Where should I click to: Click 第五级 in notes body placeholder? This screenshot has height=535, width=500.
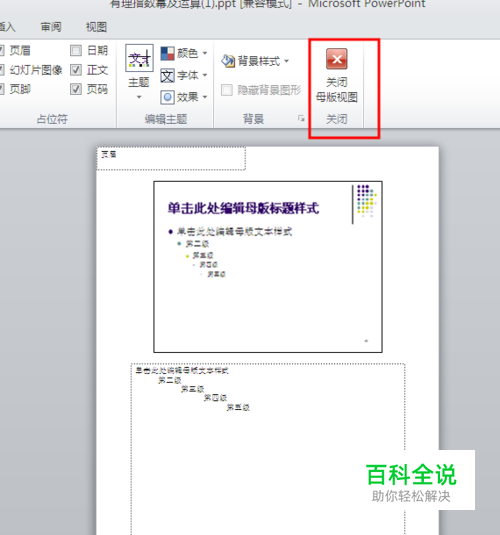(x=238, y=407)
